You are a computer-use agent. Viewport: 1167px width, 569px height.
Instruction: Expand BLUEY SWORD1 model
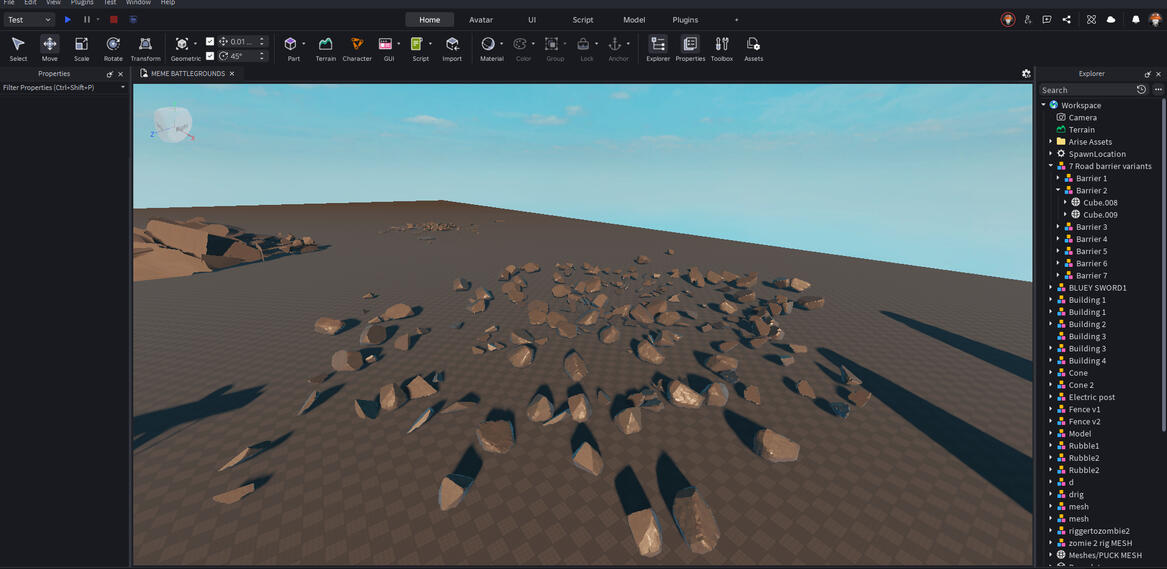pos(1051,287)
